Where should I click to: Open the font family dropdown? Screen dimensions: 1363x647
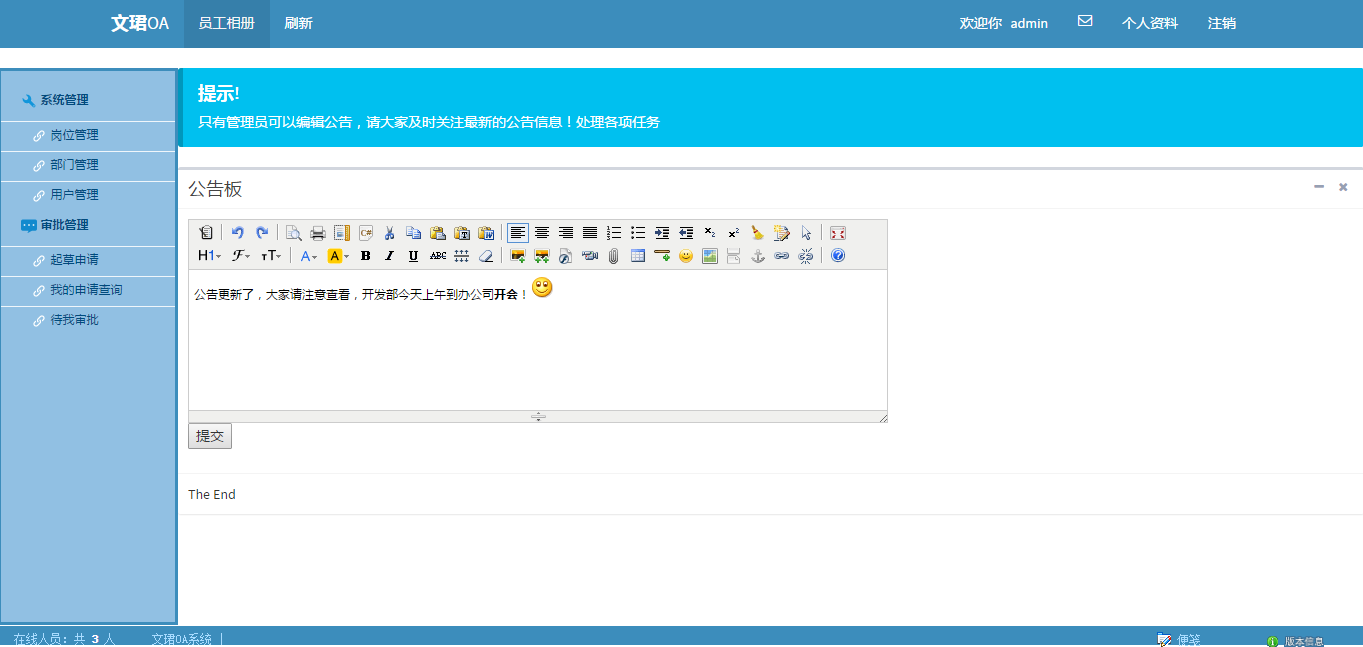[x=241, y=256]
